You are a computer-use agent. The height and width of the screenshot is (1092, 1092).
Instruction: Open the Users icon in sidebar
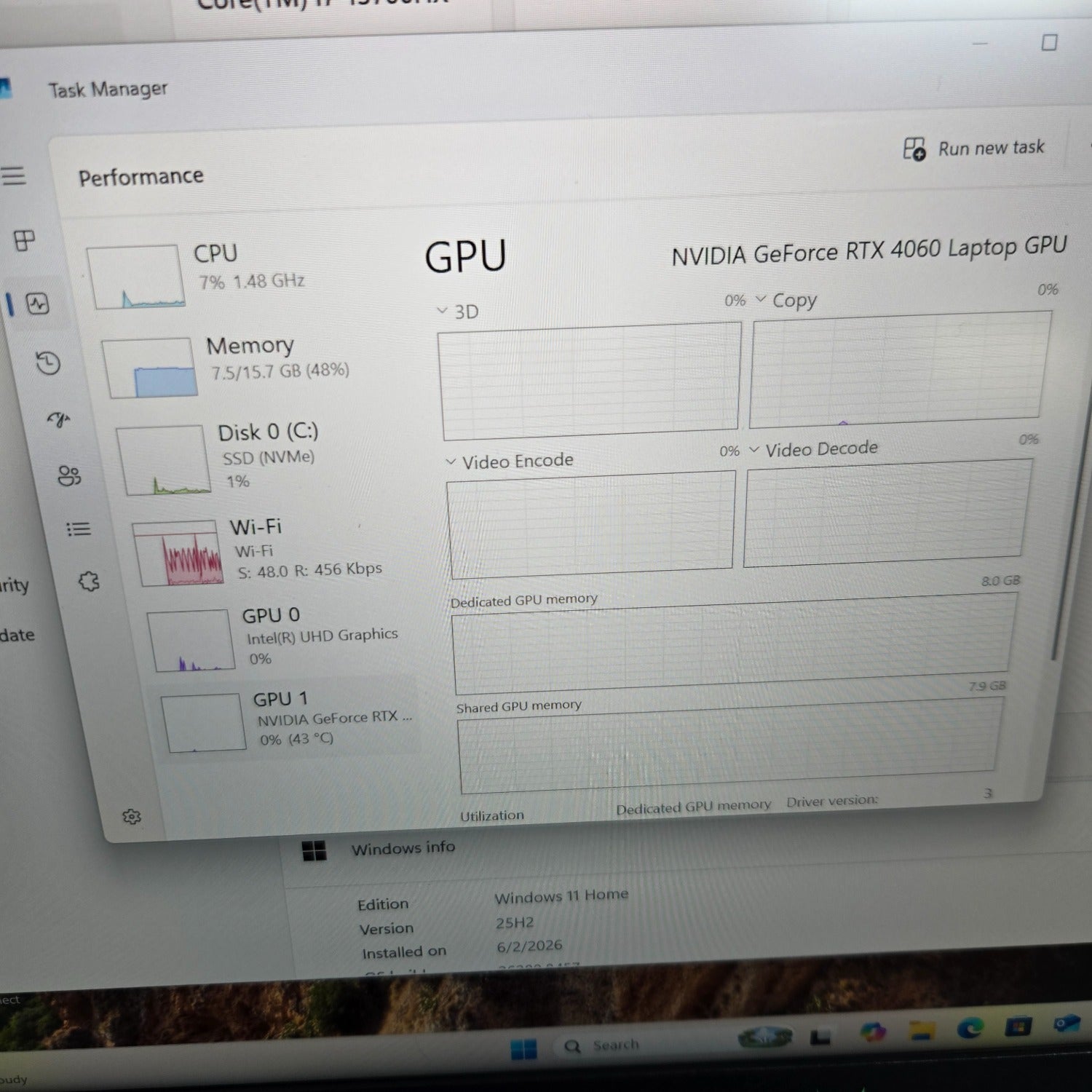(69, 476)
